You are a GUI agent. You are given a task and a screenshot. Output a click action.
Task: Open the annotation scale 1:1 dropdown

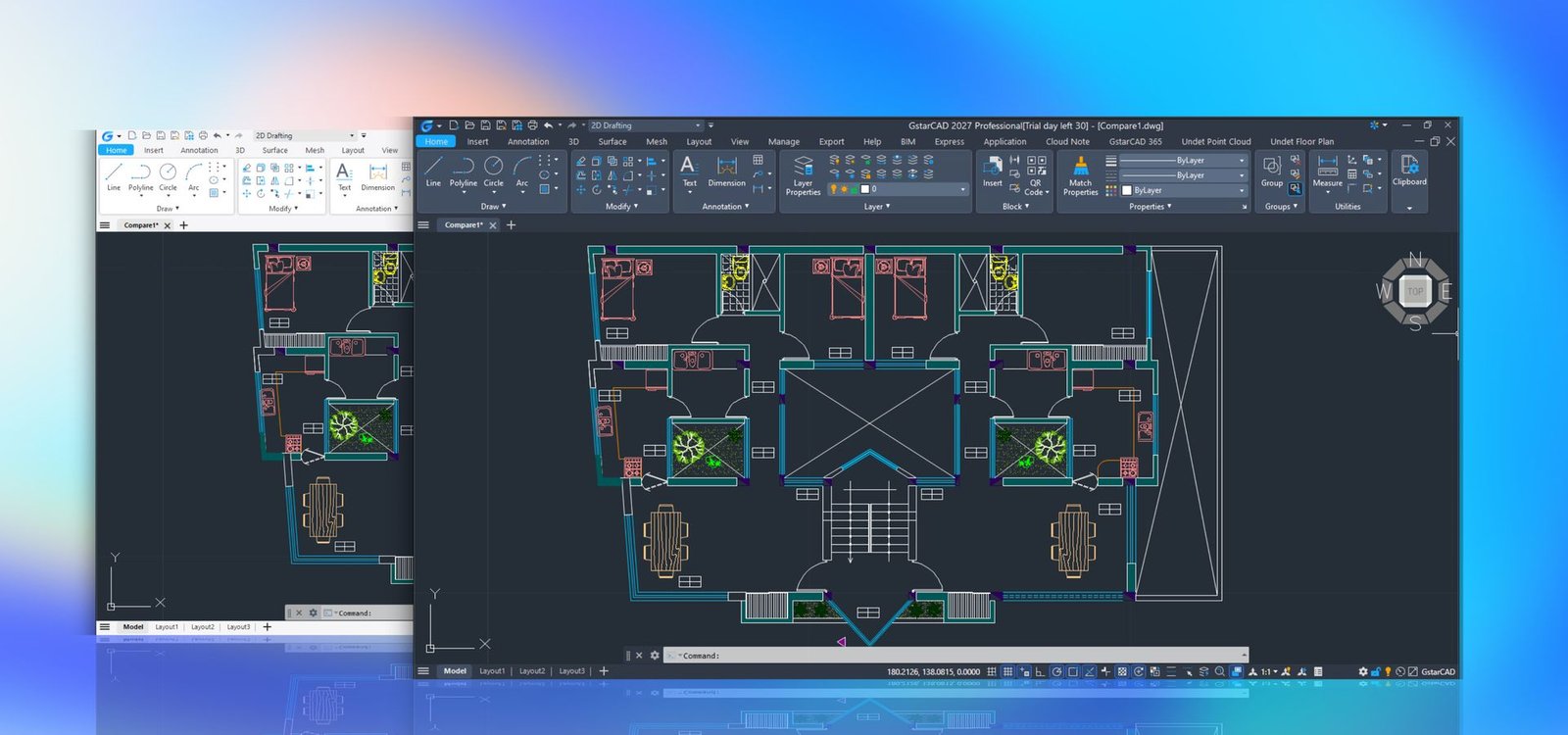pos(1269,671)
